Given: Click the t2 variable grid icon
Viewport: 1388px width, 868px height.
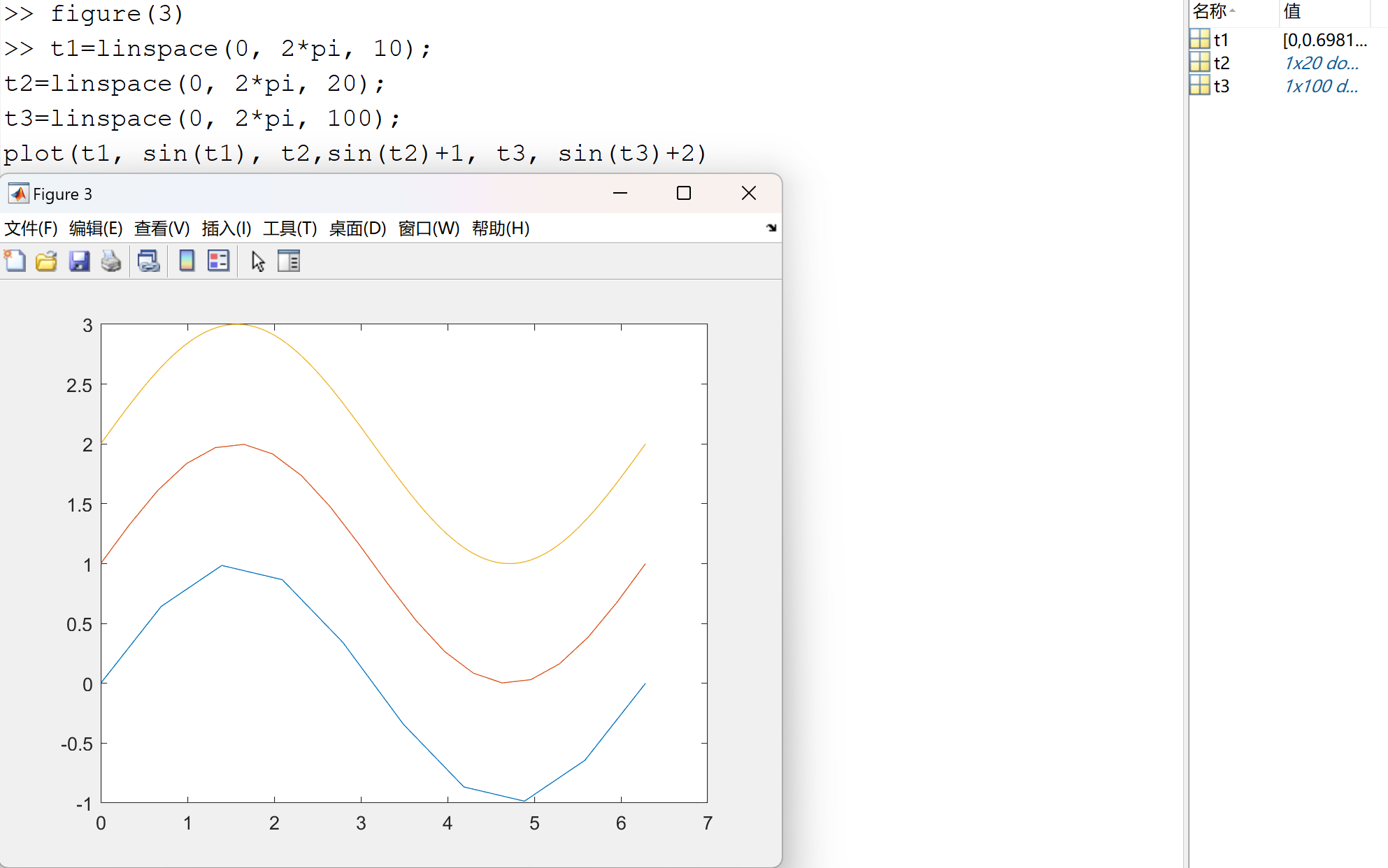Looking at the screenshot, I should (1200, 62).
